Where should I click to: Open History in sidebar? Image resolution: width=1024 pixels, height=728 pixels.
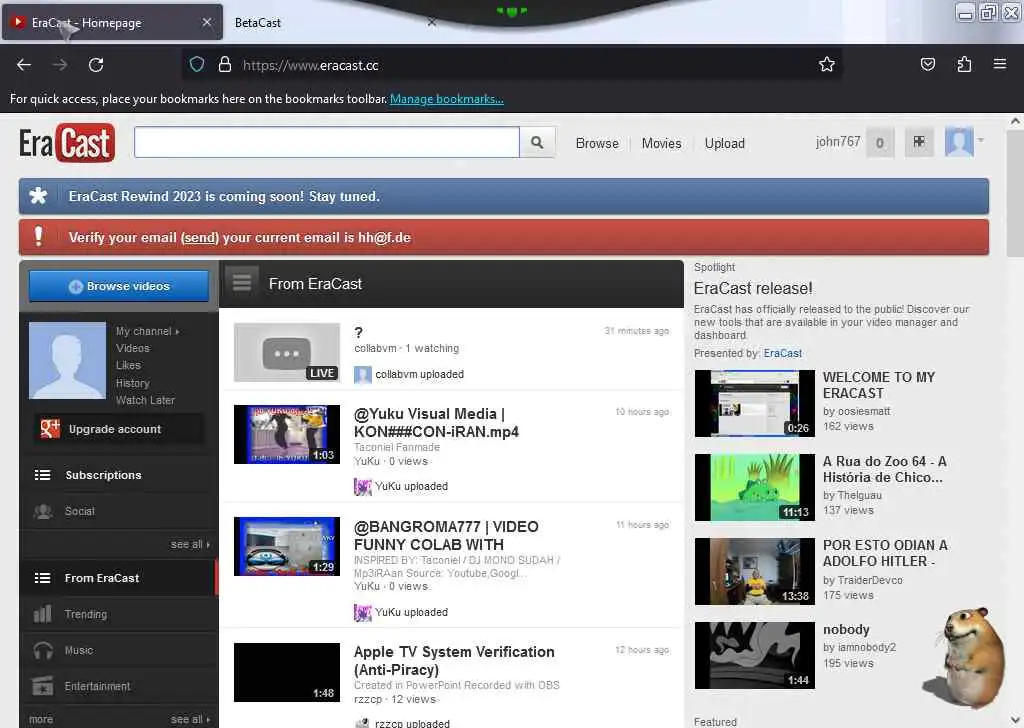pos(133,383)
